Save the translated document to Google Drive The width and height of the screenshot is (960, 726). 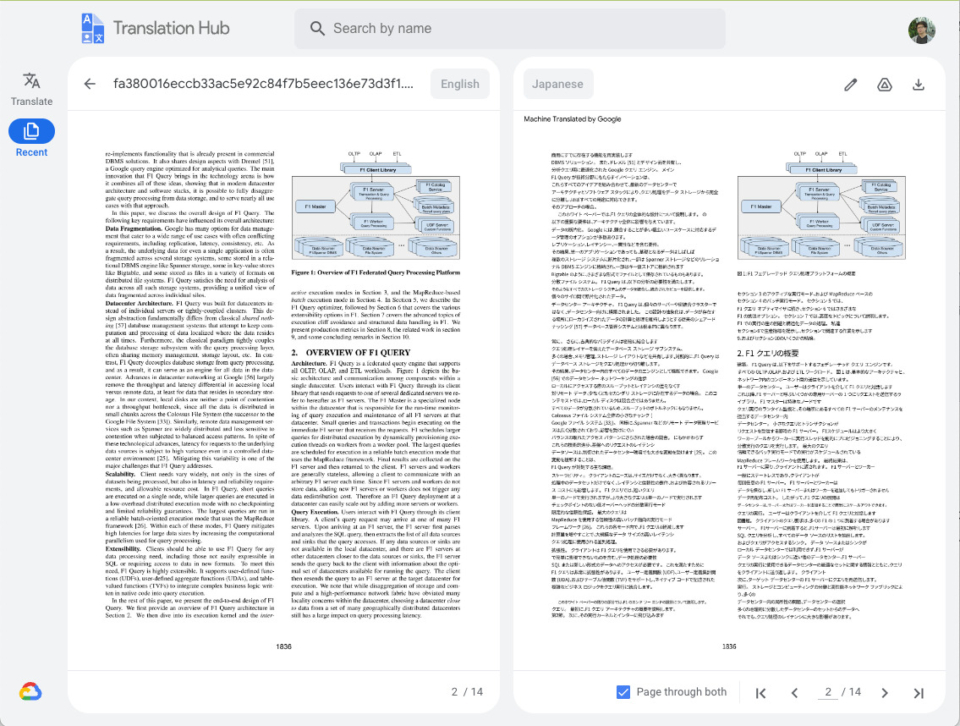(884, 84)
